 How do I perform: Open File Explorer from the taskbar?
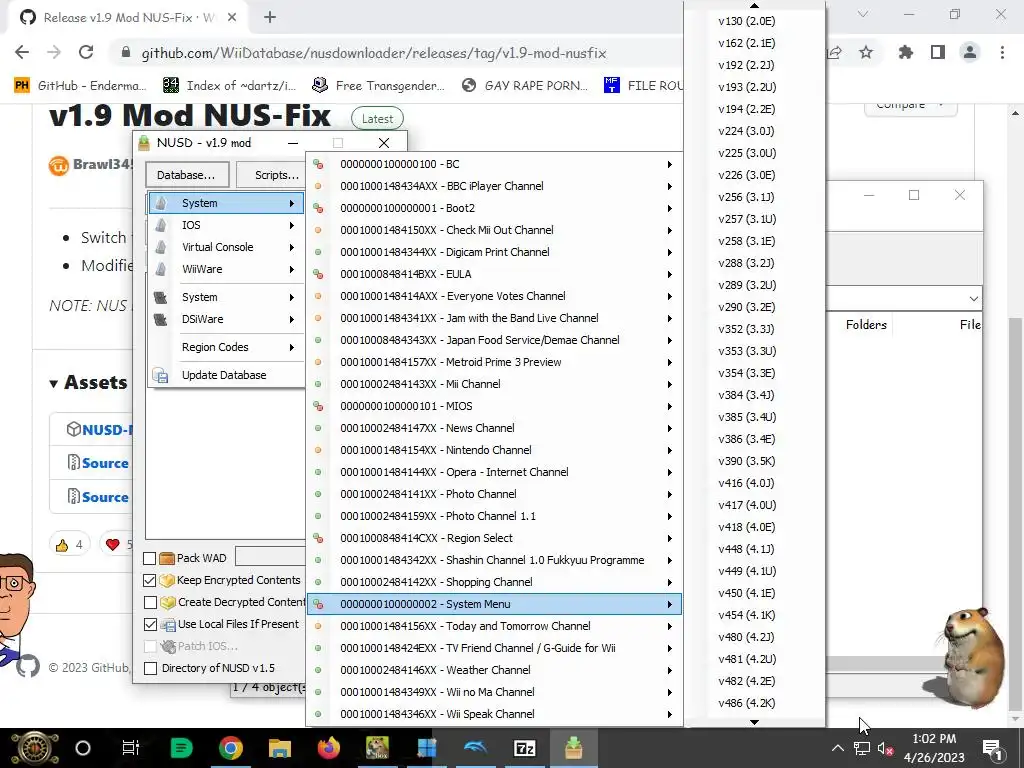click(x=280, y=748)
